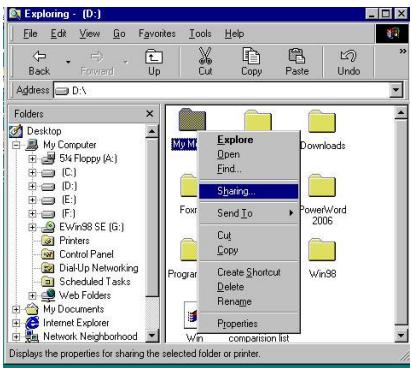Select the Network Neighborhood icon
The image size is (412, 368).
point(32,336)
